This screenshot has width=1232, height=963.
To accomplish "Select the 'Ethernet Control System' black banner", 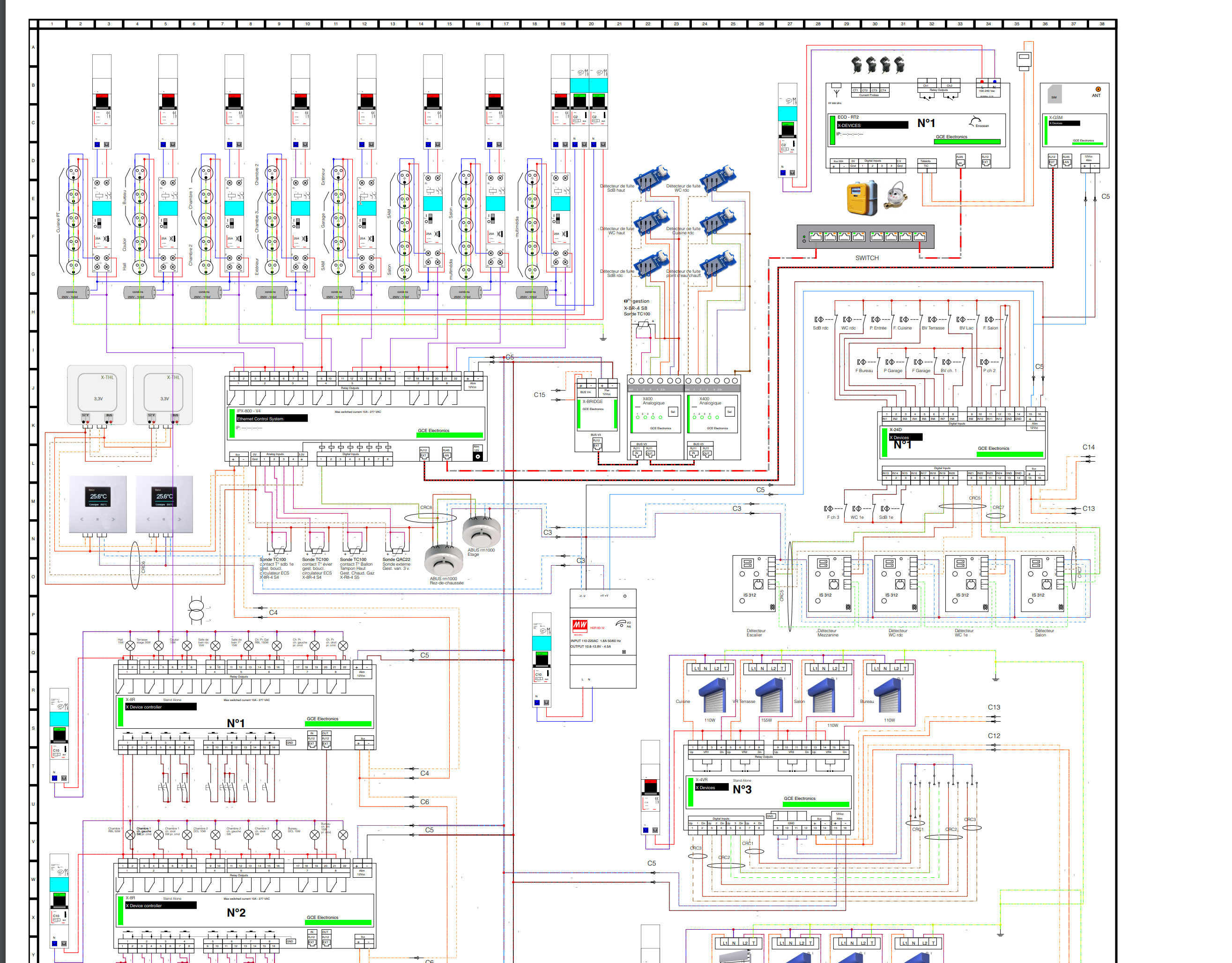I will click(x=272, y=418).
